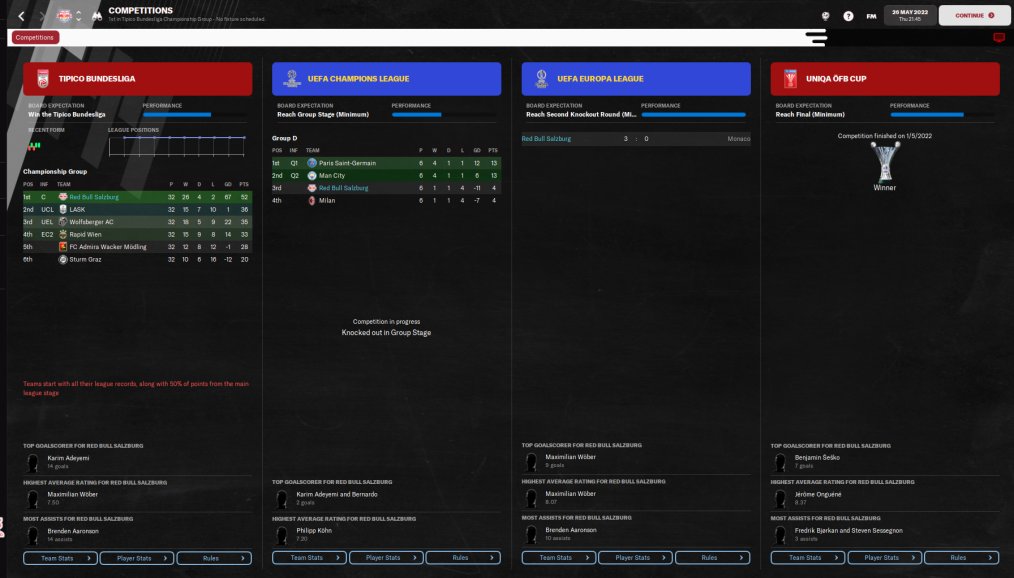
Task: Open Rules for Tipico Bundesliga
Action: pyautogui.click(x=214, y=558)
